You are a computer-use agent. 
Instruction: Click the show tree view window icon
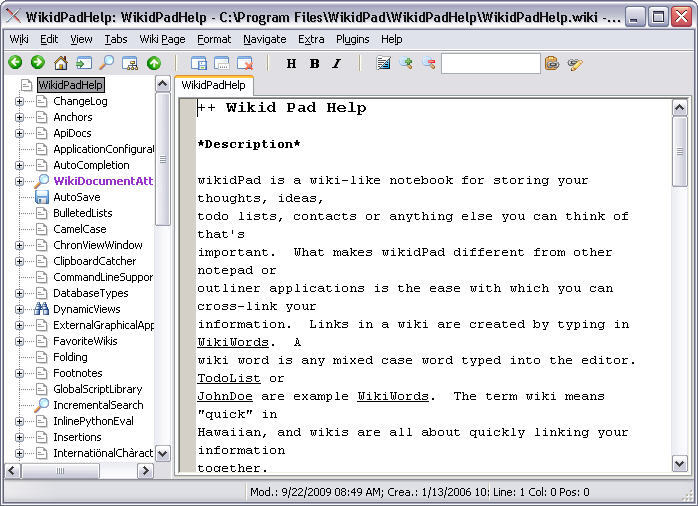point(199,63)
